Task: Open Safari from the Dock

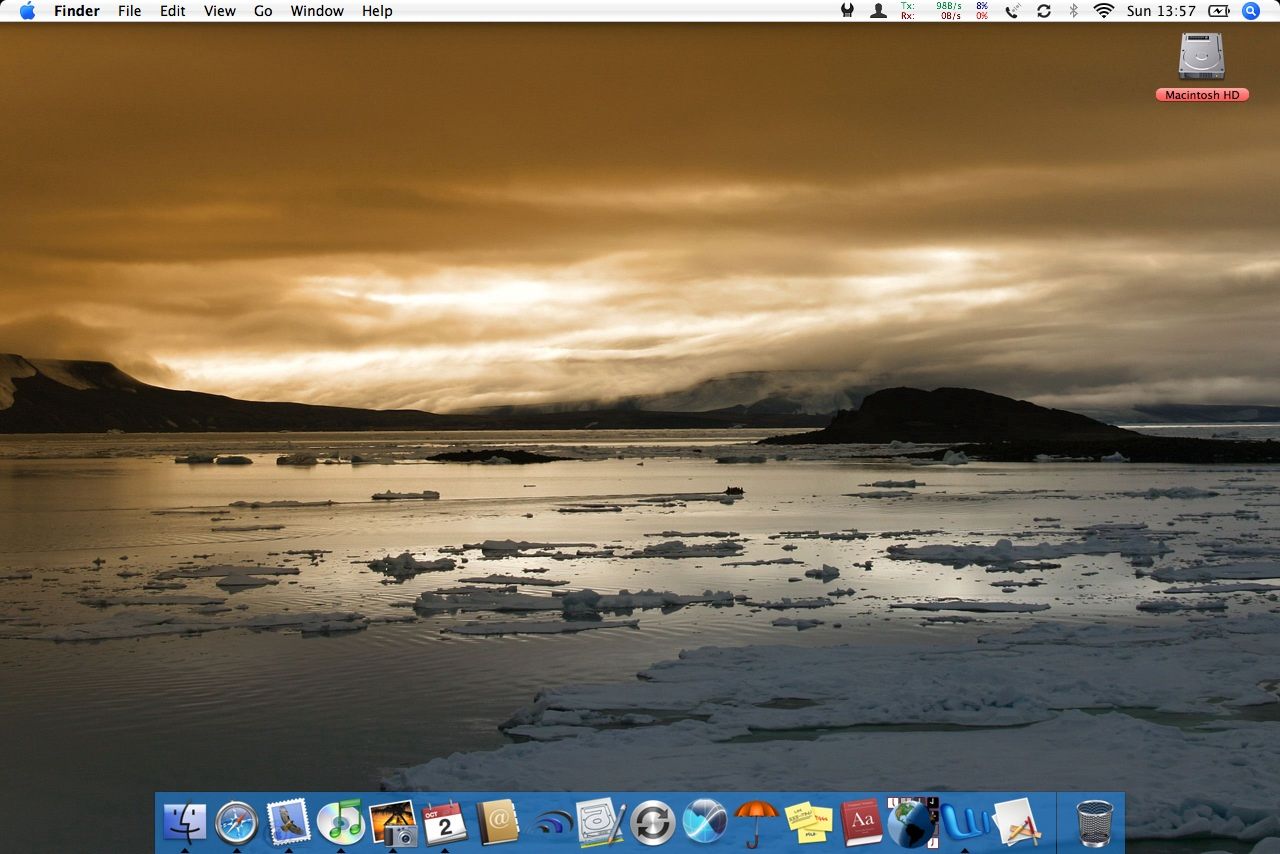Action: (x=237, y=822)
